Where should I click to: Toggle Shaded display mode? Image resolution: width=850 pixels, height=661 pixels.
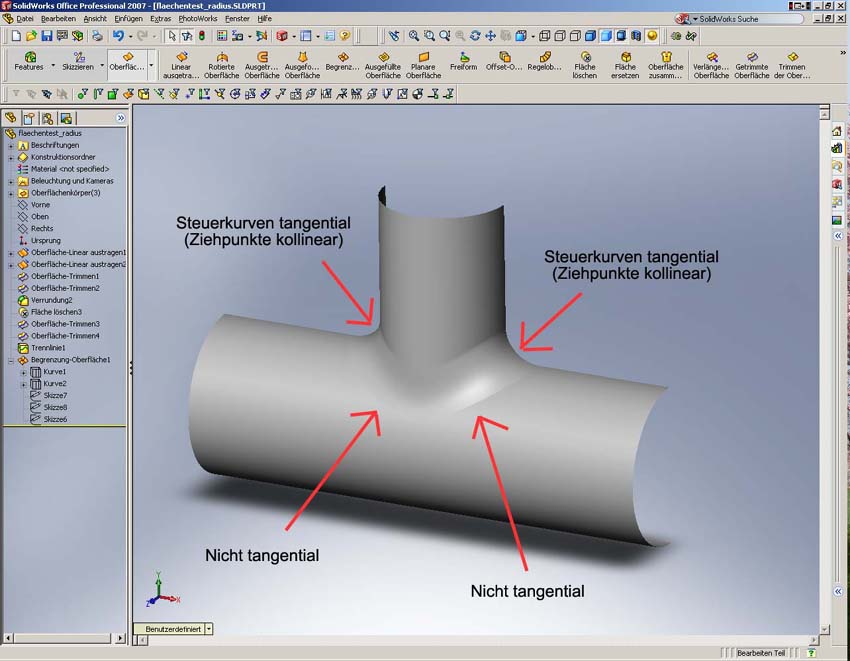click(x=606, y=36)
